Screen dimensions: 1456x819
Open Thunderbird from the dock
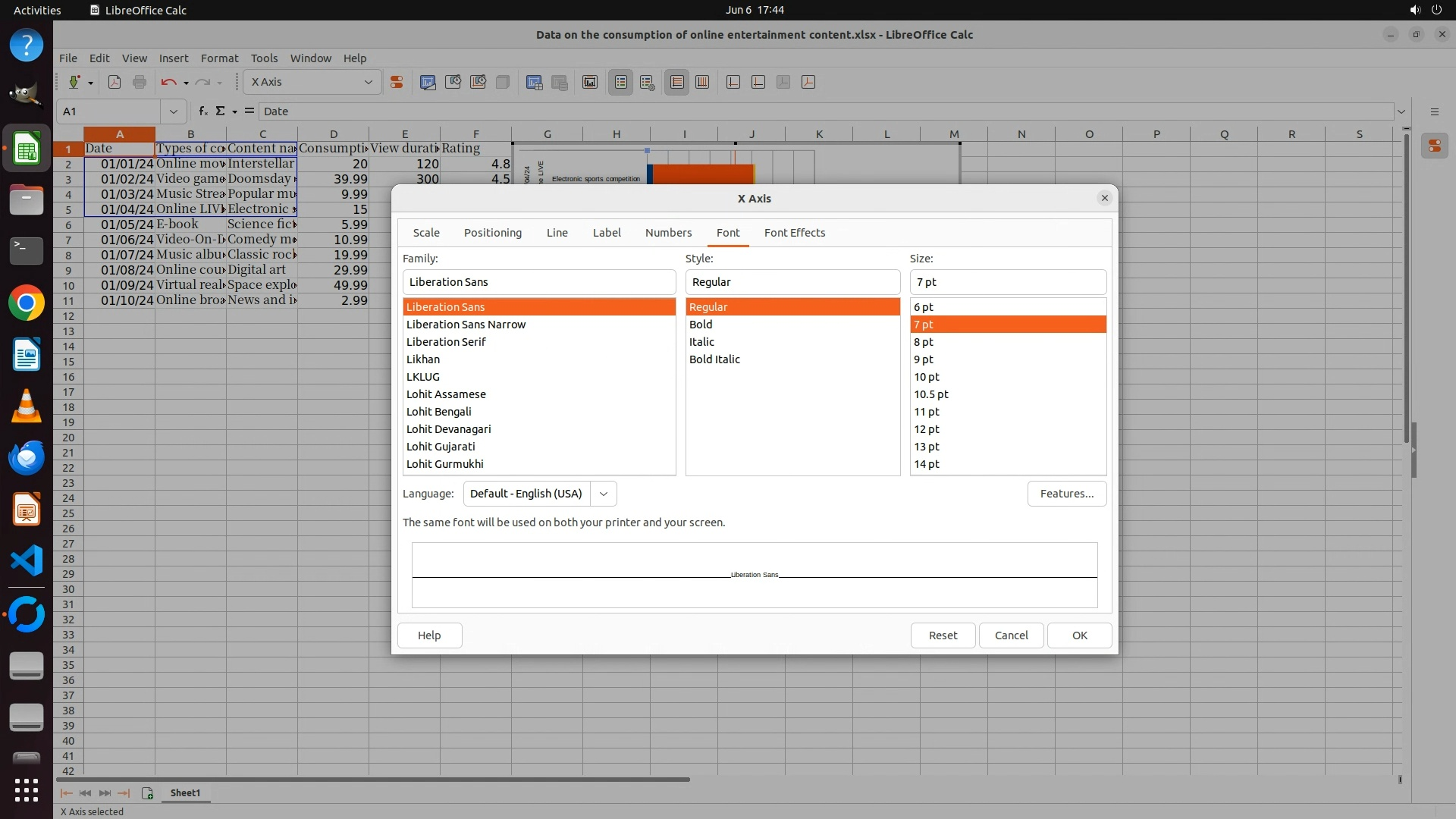coord(27,457)
